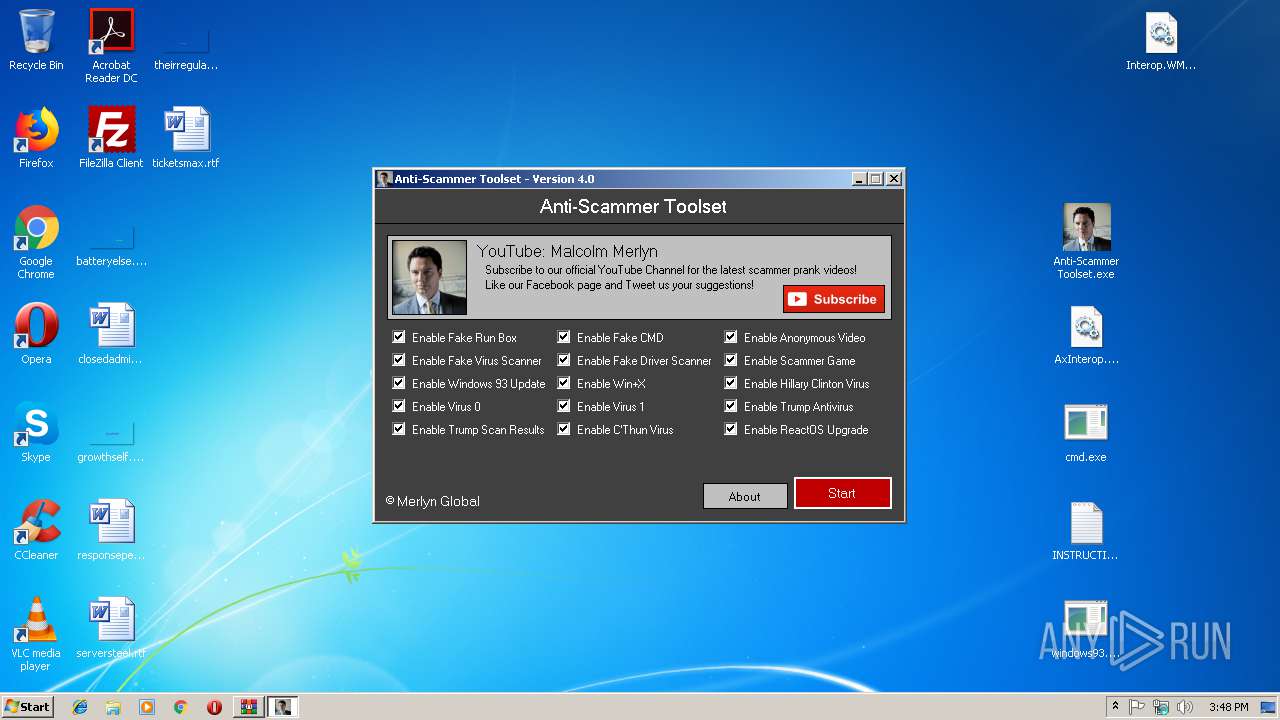1280x720 pixels.
Task: Click the Anti-Scammer Toolset title bar icon
Action: click(x=384, y=179)
